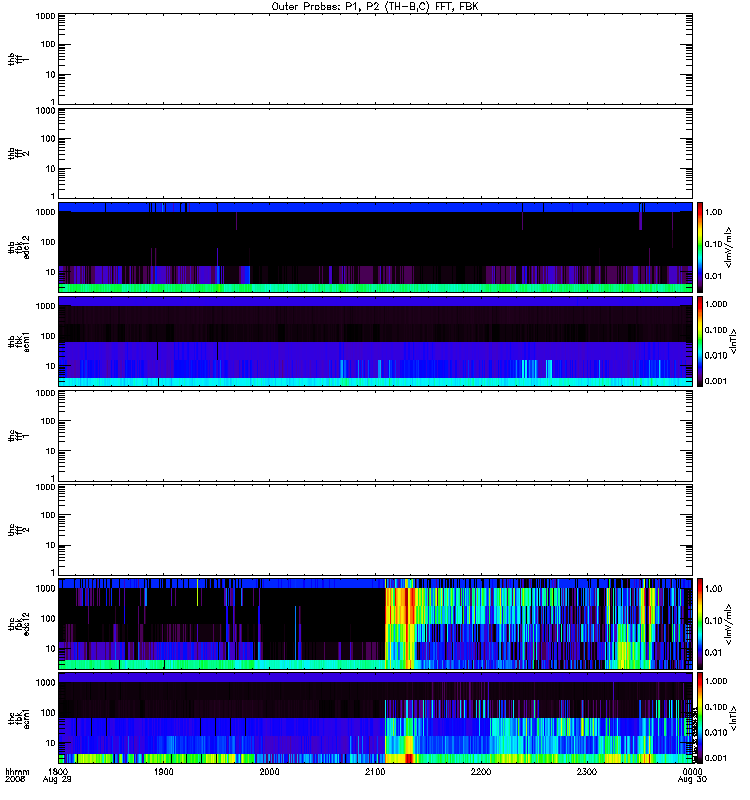Screen dimensions: 750x800
Task: Click the 'thb fff 1' y-axis label
Action: tap(19, 59)
